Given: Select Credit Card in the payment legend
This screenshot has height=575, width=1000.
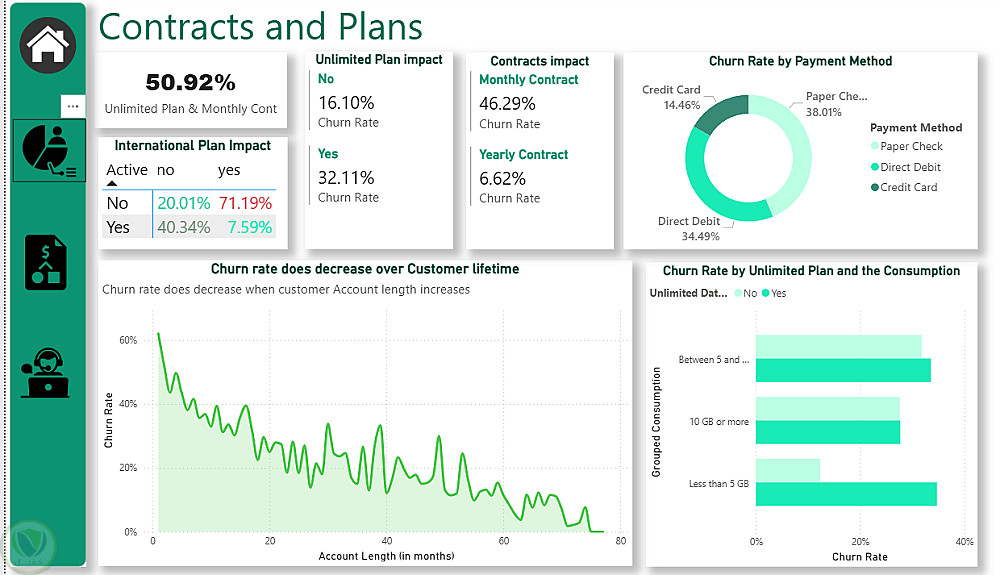Looking at the screenshot, I should click(x=908, y=187).
